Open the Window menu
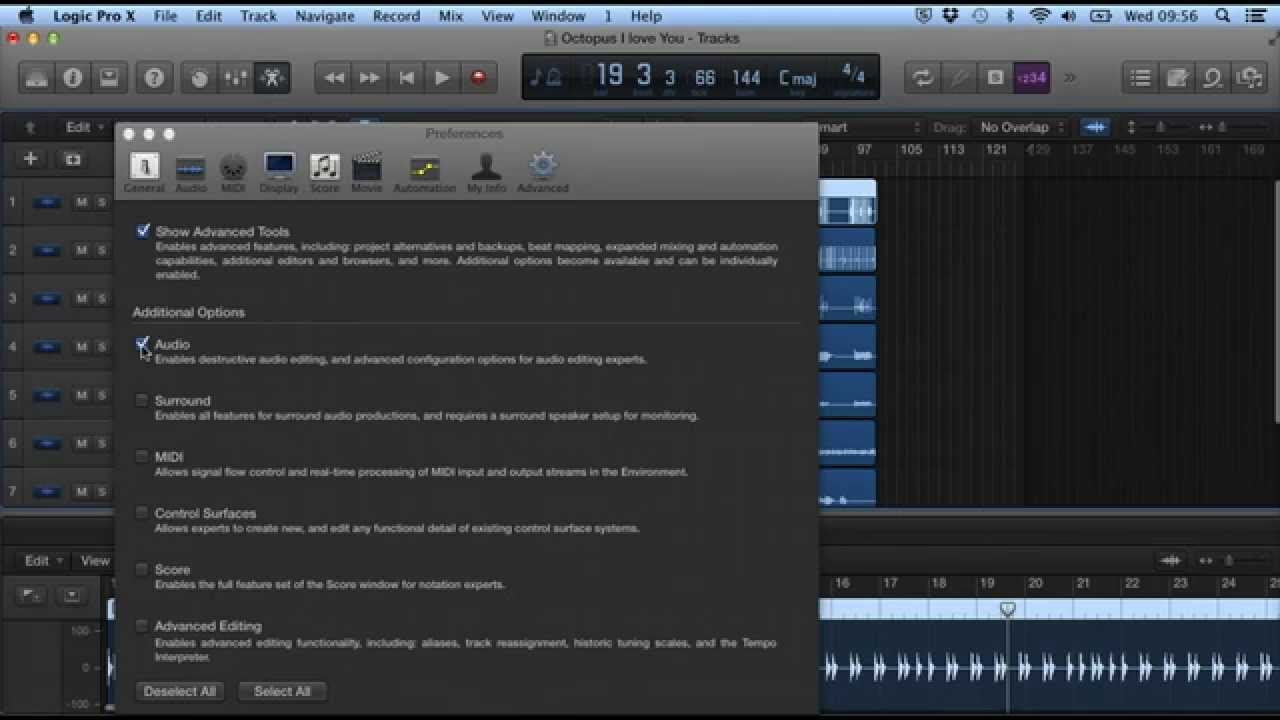This screenshot has width=1280, height=720. click(x=558, y=16)
